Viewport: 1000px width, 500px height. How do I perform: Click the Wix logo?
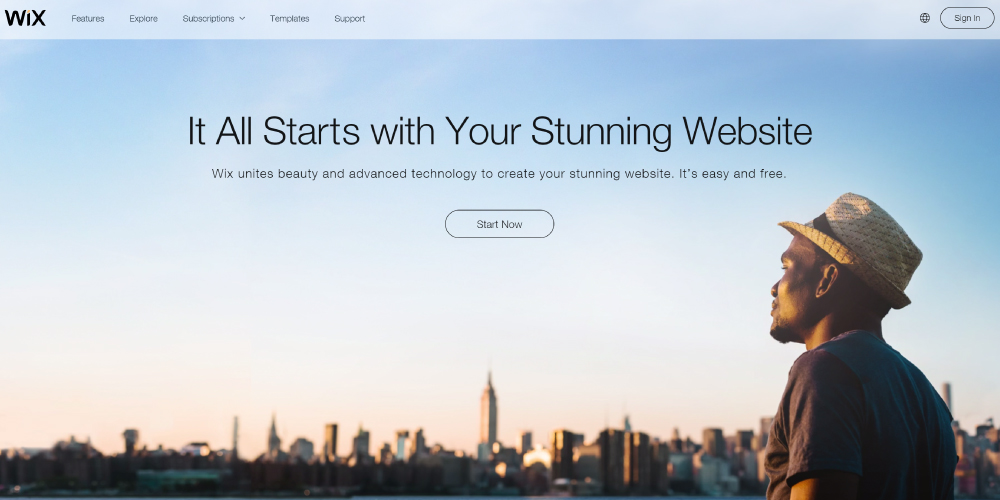tap(26, 18)
